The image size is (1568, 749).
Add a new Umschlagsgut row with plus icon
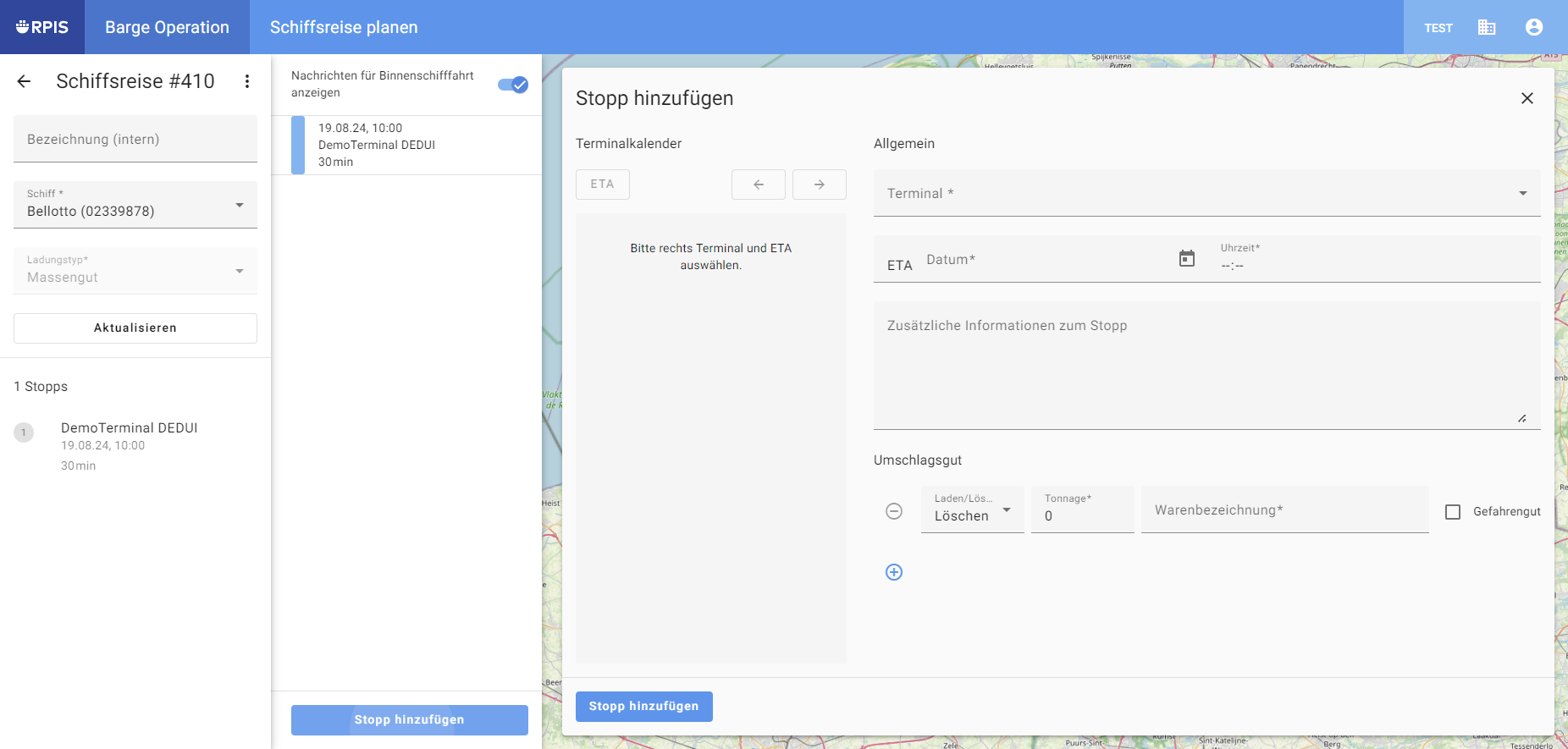(894, 572)
